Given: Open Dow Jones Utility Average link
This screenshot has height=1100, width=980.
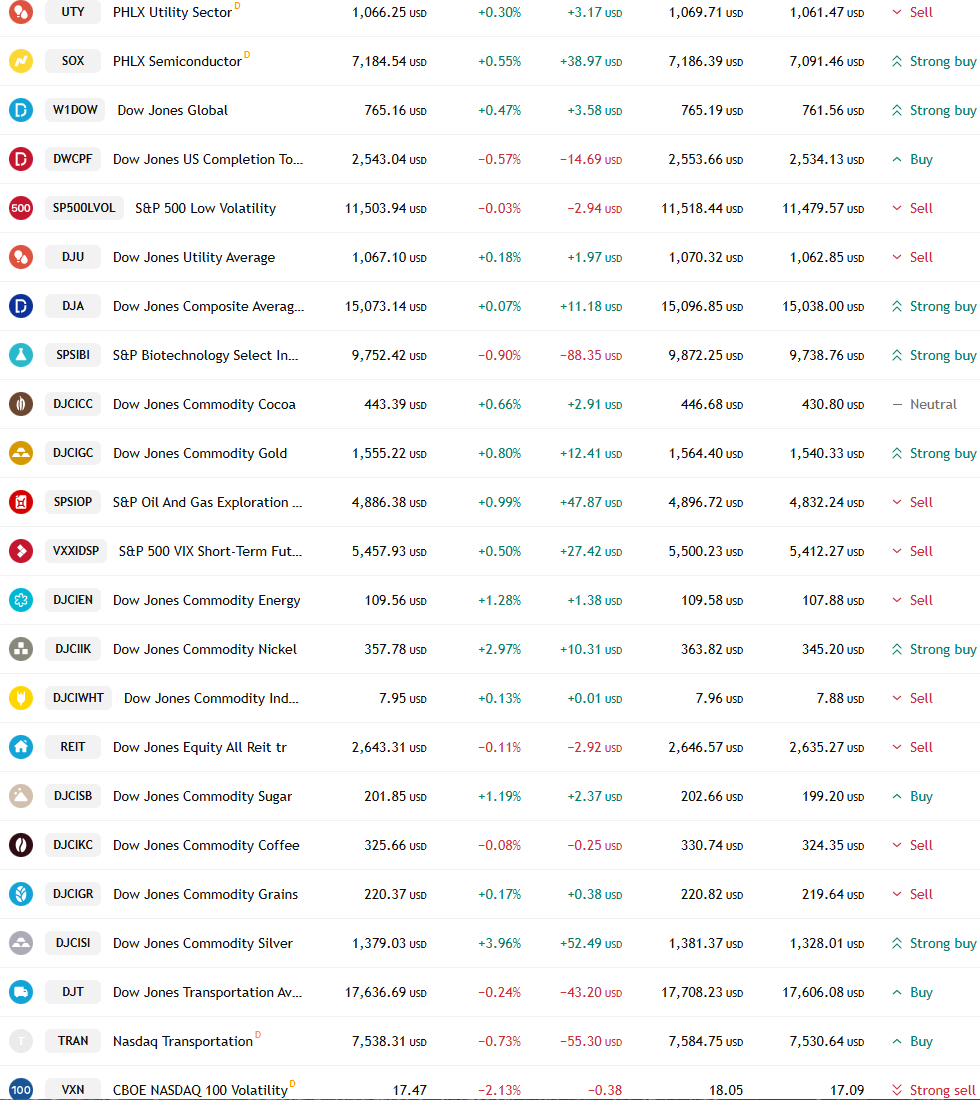Looking at the screenshot, I should coord(194,257).
